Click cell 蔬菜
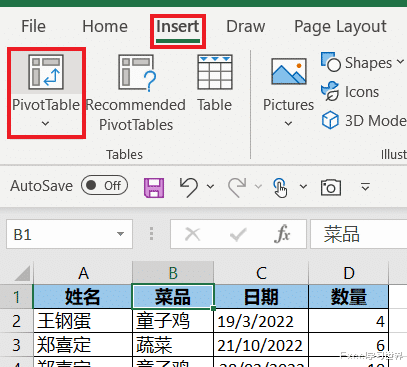This screenshot has height=367, width=407. (173, 344)
